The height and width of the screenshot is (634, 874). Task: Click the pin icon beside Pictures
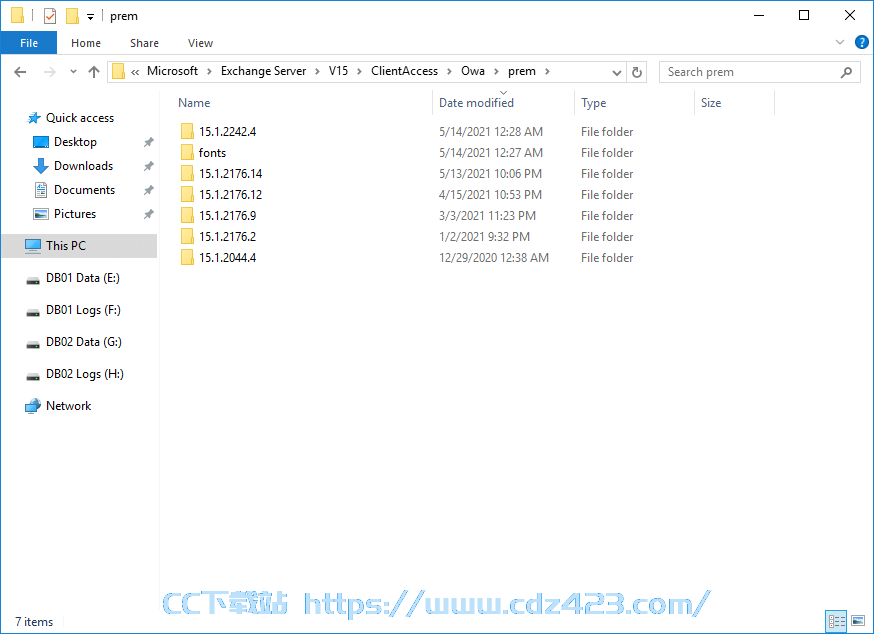tap(148, 214)
